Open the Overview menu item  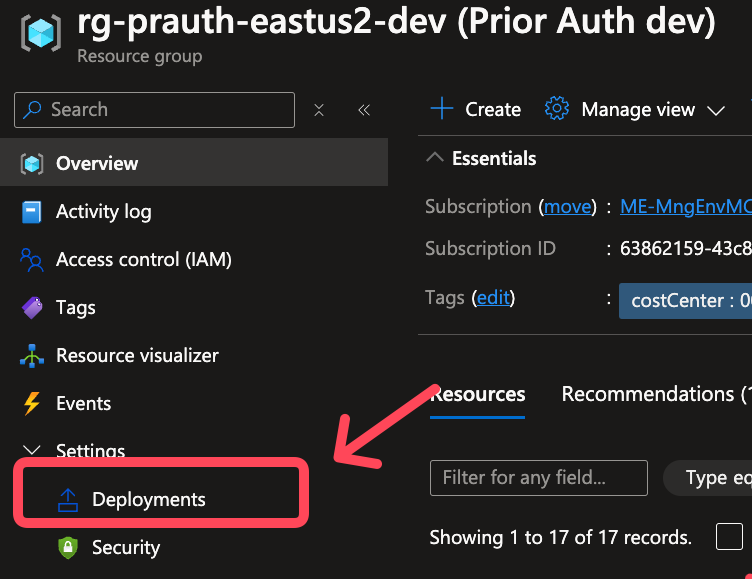coord(194,162)
